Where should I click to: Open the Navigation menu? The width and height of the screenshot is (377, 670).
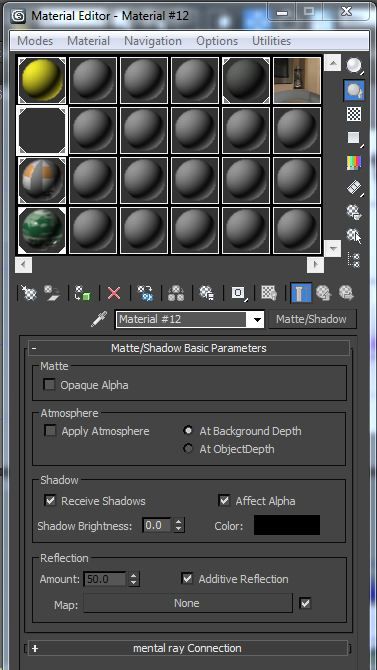click(153, 41)
